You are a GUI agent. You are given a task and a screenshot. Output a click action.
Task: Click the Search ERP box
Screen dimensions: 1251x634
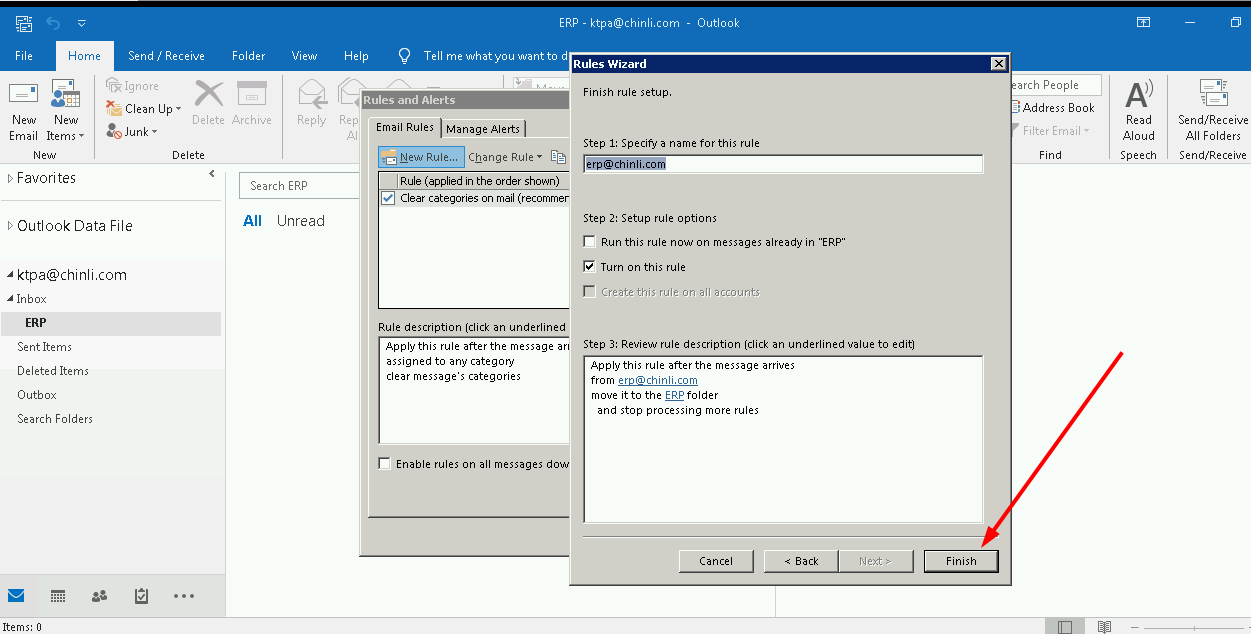pos(299,185)
